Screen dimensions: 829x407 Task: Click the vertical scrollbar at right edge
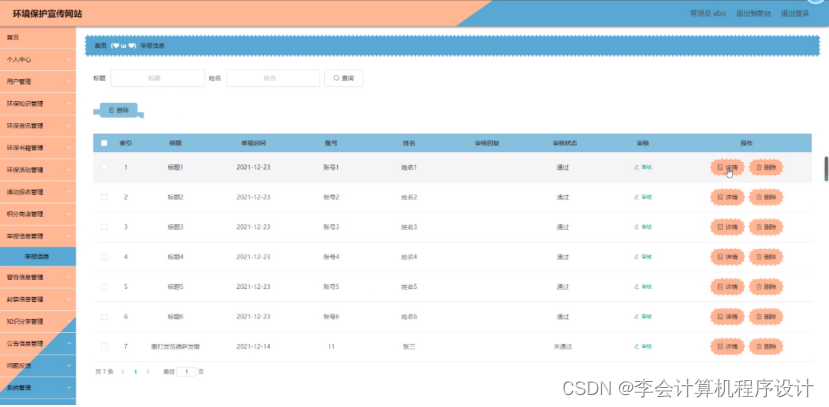[x=826, y=169]
